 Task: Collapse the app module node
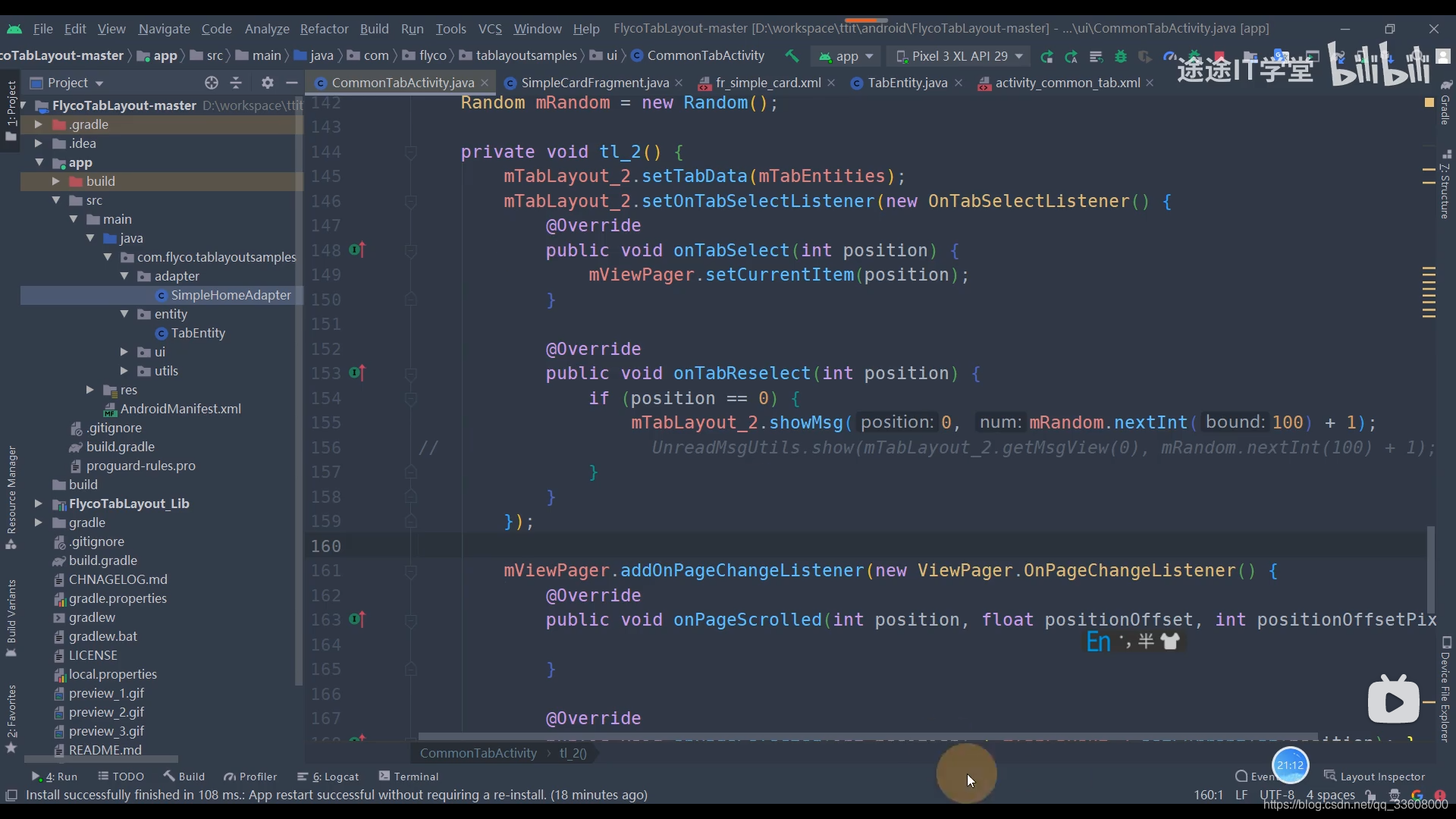pyautogui.click(x=39, y=162)
